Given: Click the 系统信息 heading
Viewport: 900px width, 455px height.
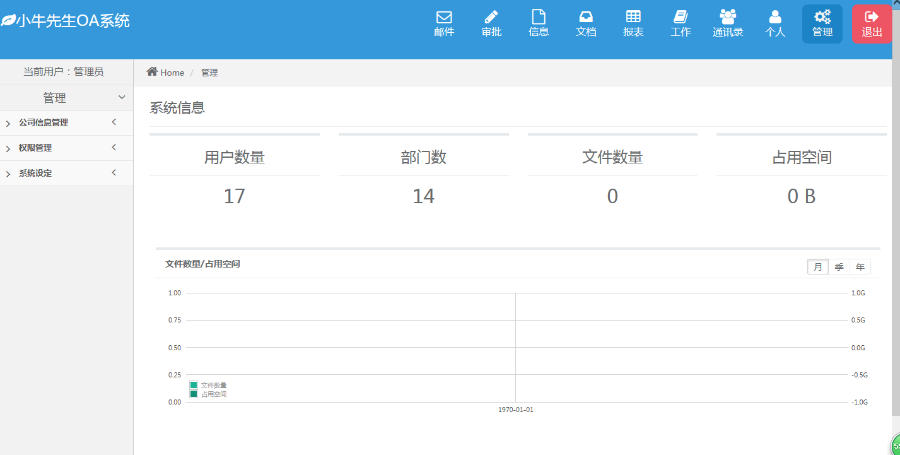Looking at the screenshot, I should [x=177, y=108].
